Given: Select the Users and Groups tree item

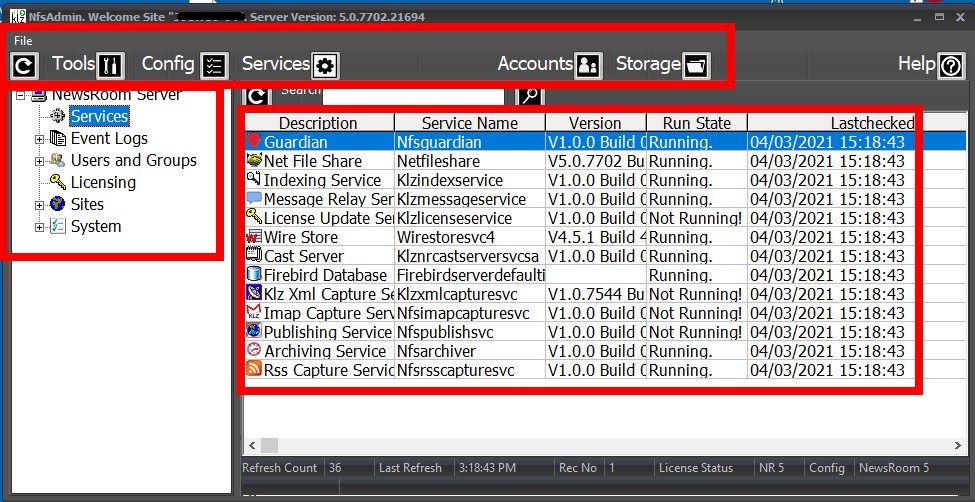Looking at the screenshot, I should [x=134, y=160].
